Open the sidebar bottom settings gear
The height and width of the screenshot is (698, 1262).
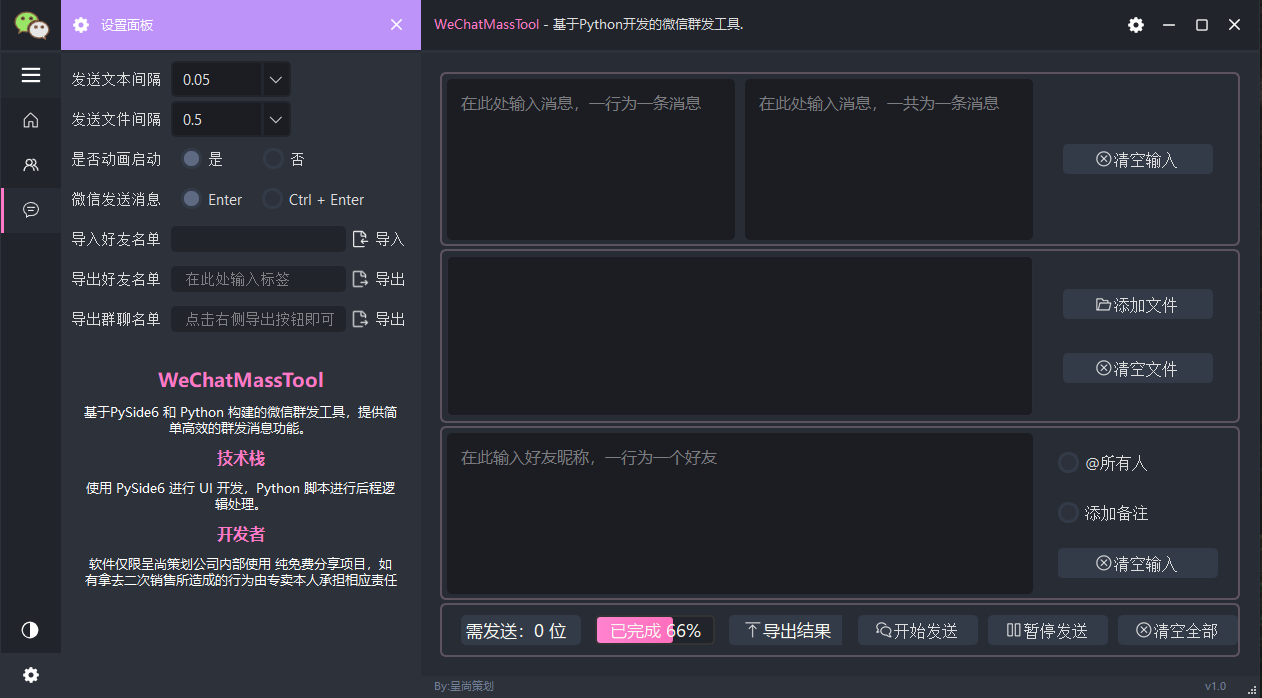click(31, 675)
